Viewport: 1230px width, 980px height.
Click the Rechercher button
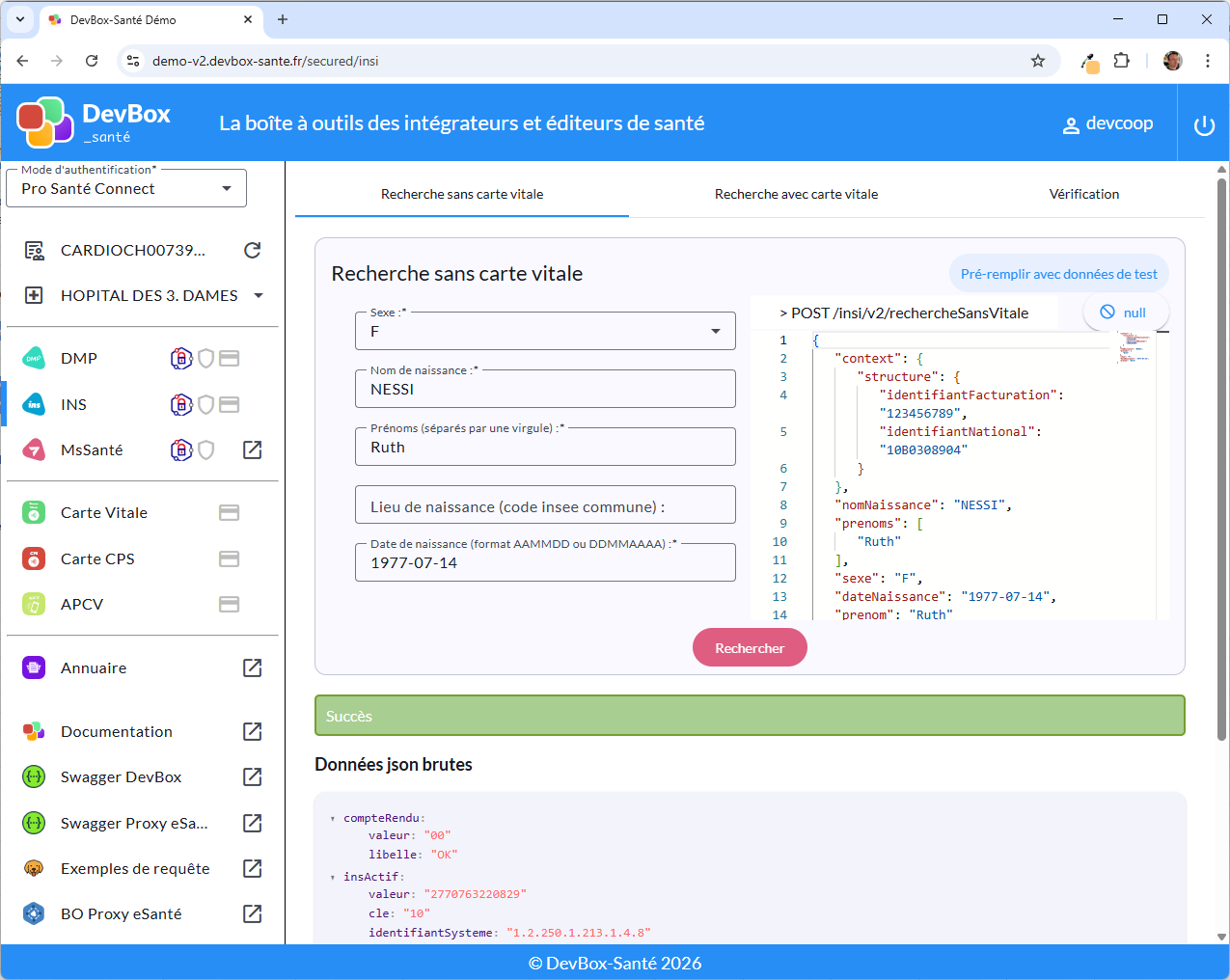750,648
